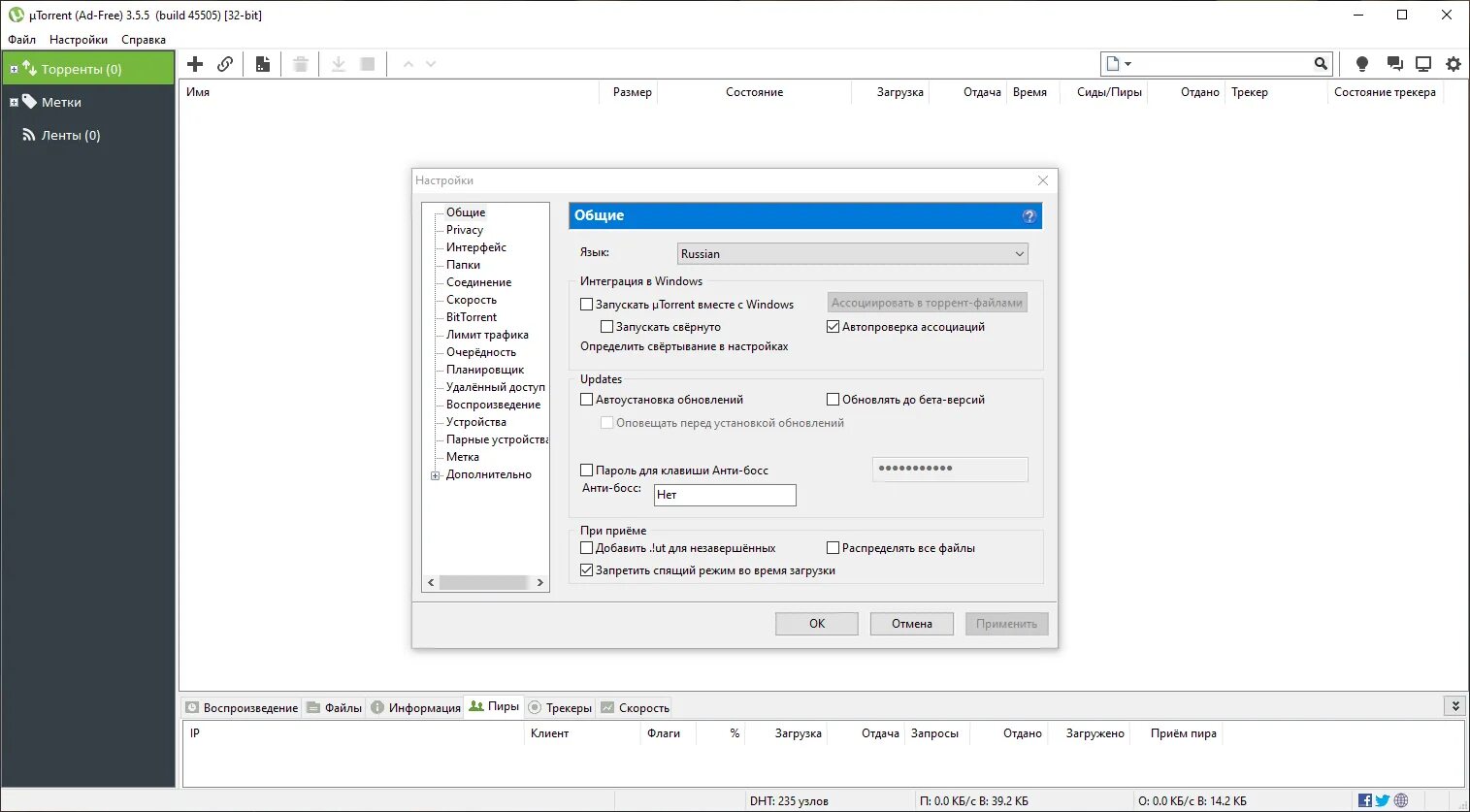Click the Create New Torrent file icon
Screen dimensions: 1470x812
(263, 64)
